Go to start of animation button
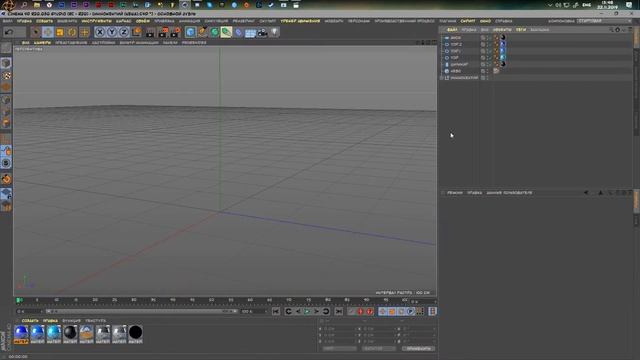Image resolution: width=640 pixels, height=360 pixels. click(x=276, y=311)
